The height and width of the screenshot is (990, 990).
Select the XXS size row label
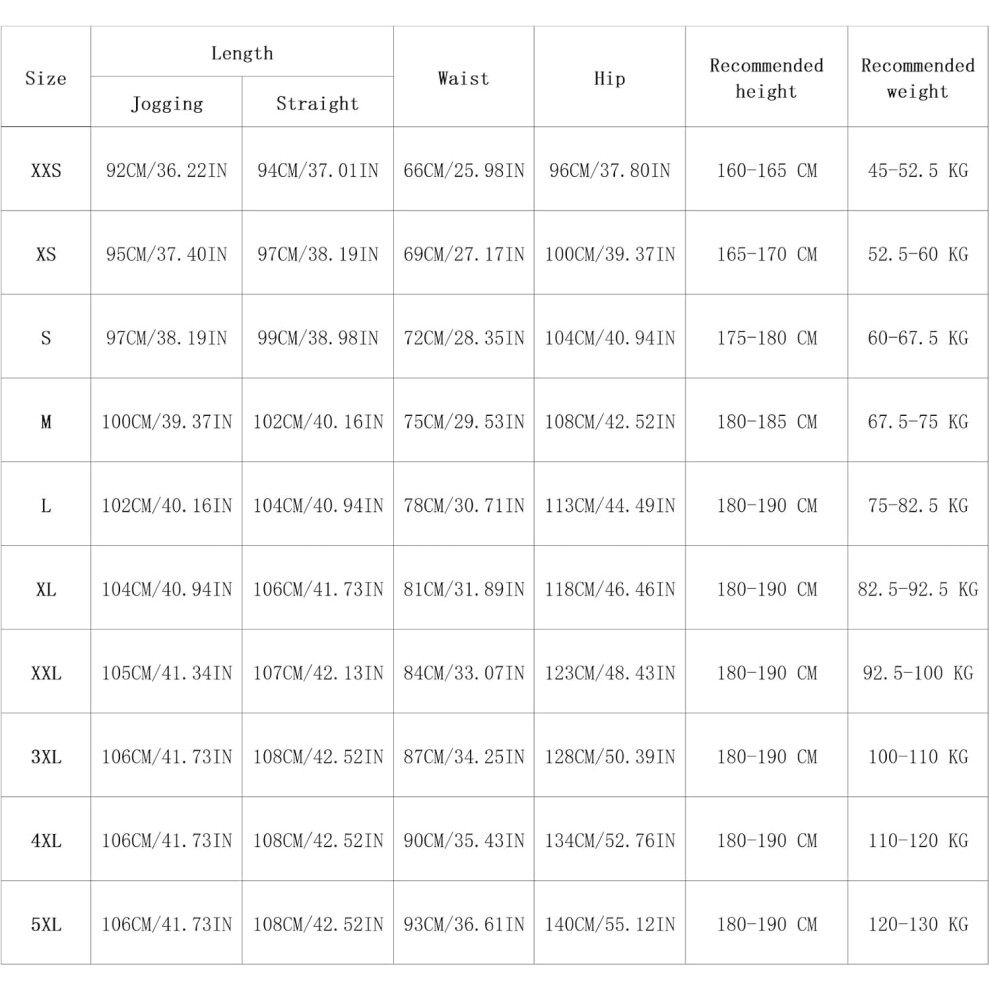tap(46, 170)
